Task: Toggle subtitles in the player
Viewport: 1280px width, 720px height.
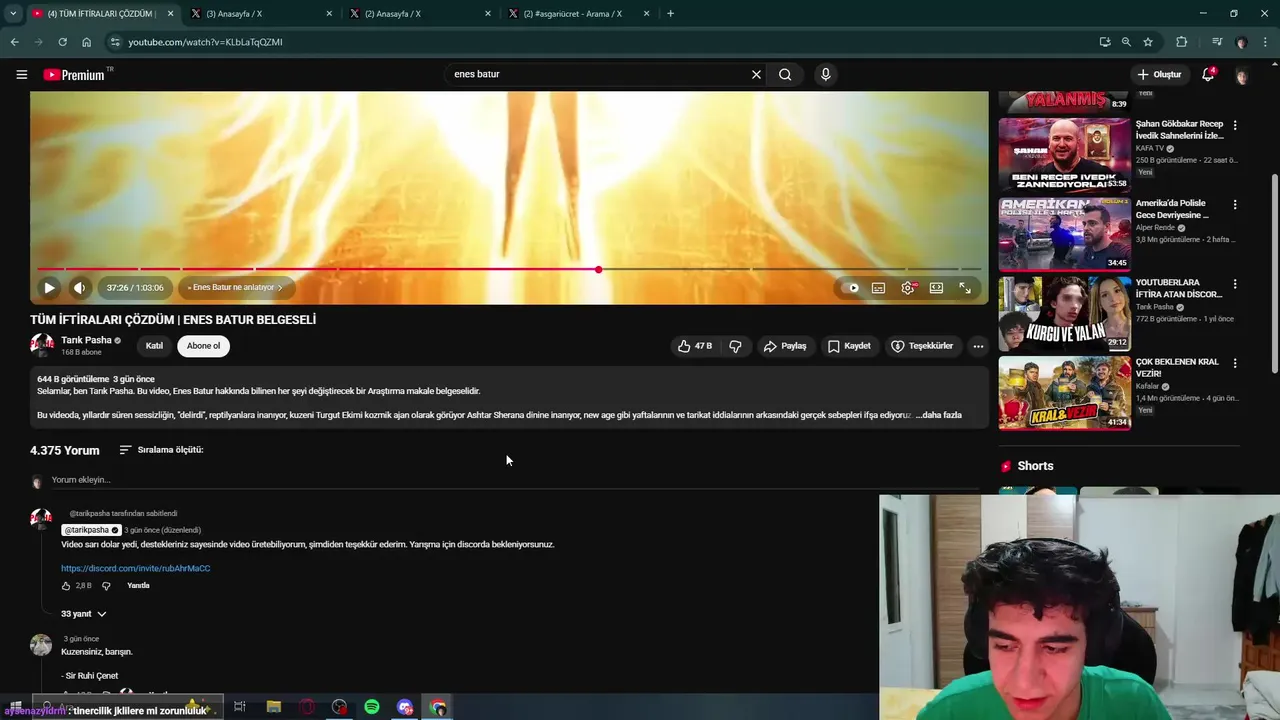Action: pyautogui.click(x=878, y=288)
